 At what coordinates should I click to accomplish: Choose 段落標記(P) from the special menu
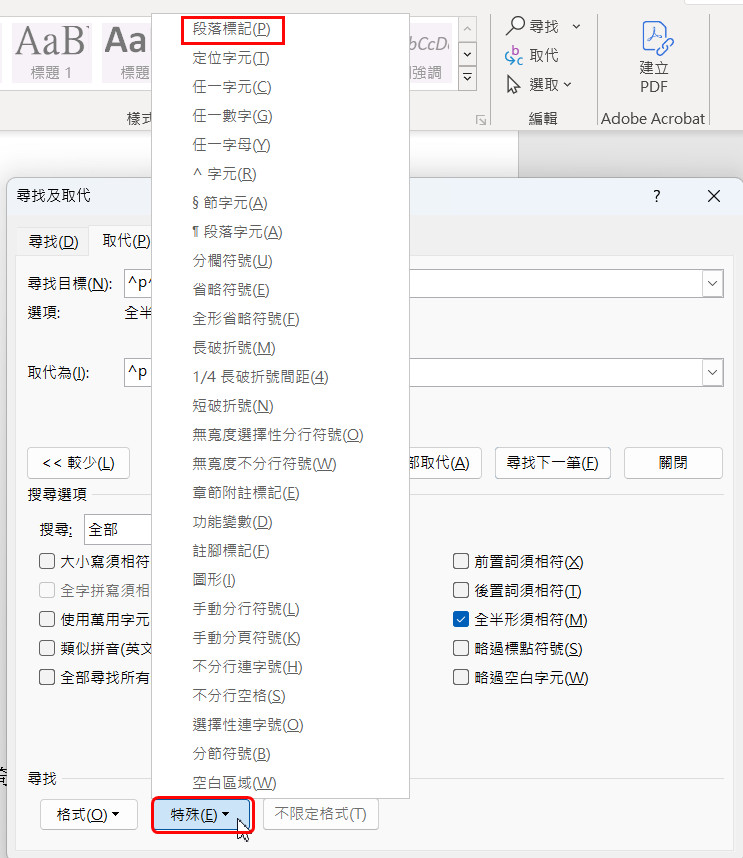pos(231,30)
